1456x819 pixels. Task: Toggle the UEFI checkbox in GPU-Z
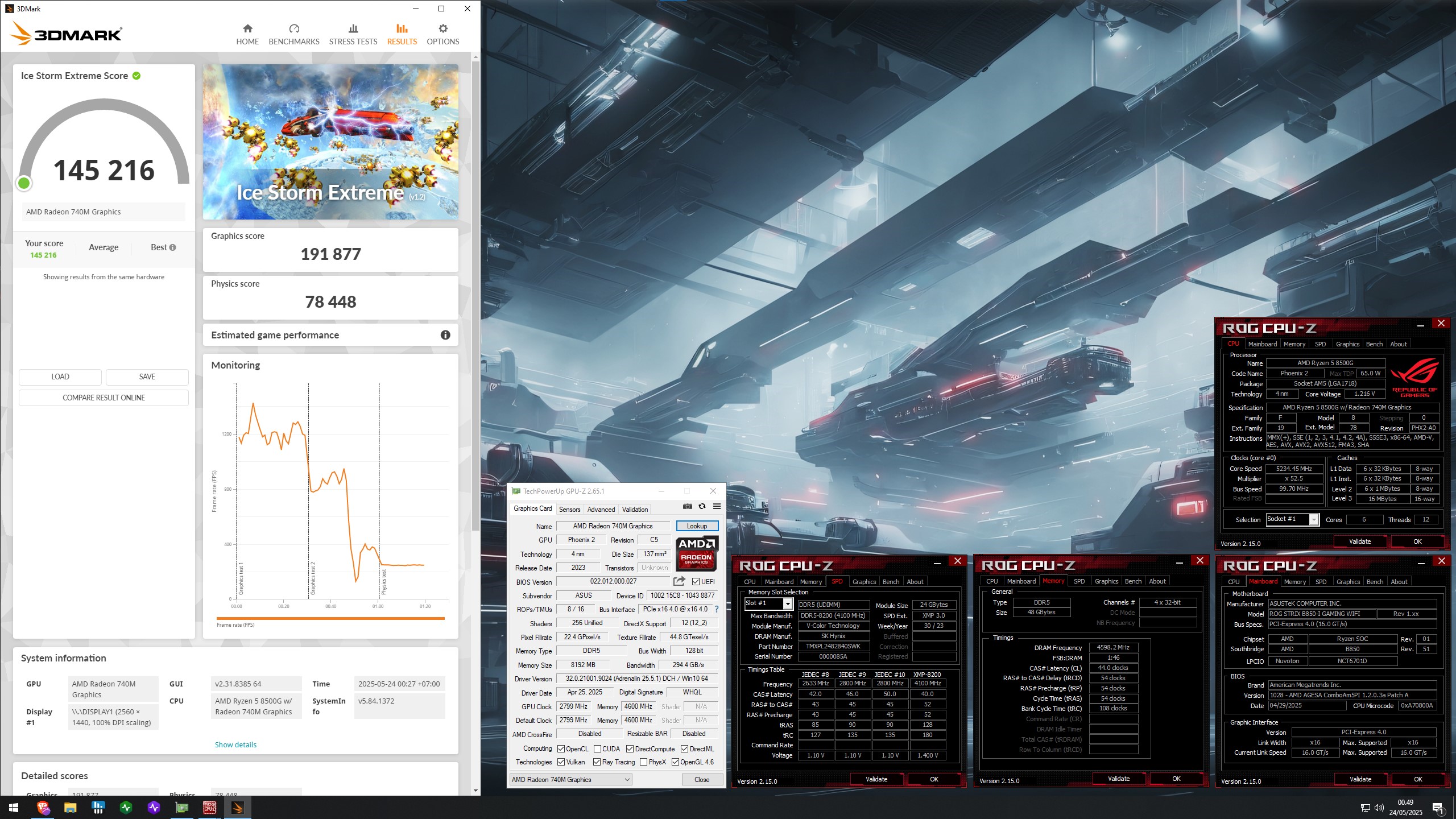point(696,582)
